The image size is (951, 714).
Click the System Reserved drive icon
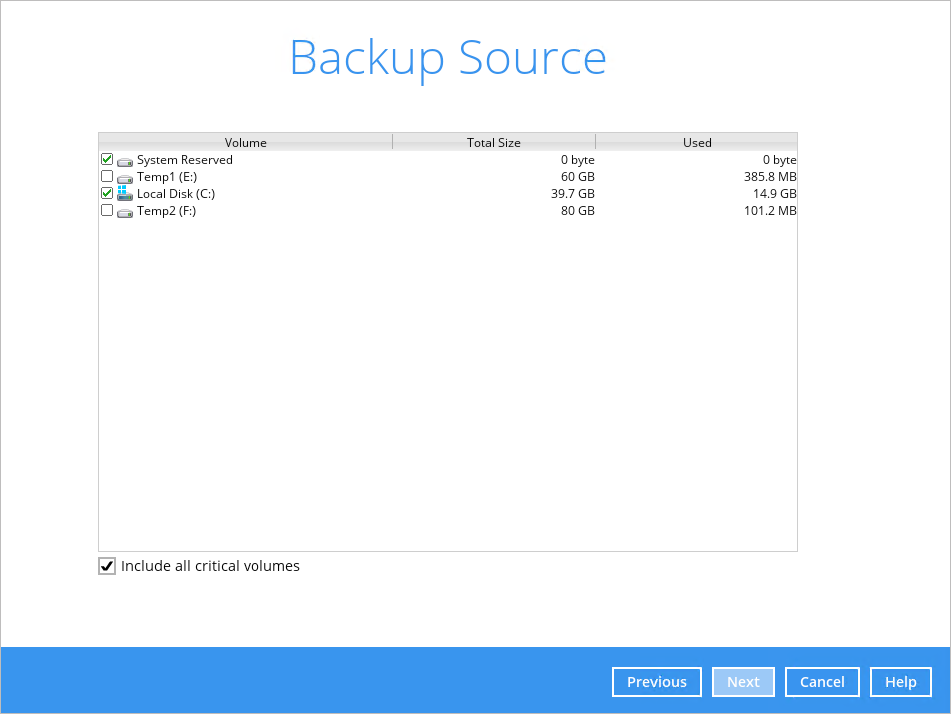tap(125, 161)
